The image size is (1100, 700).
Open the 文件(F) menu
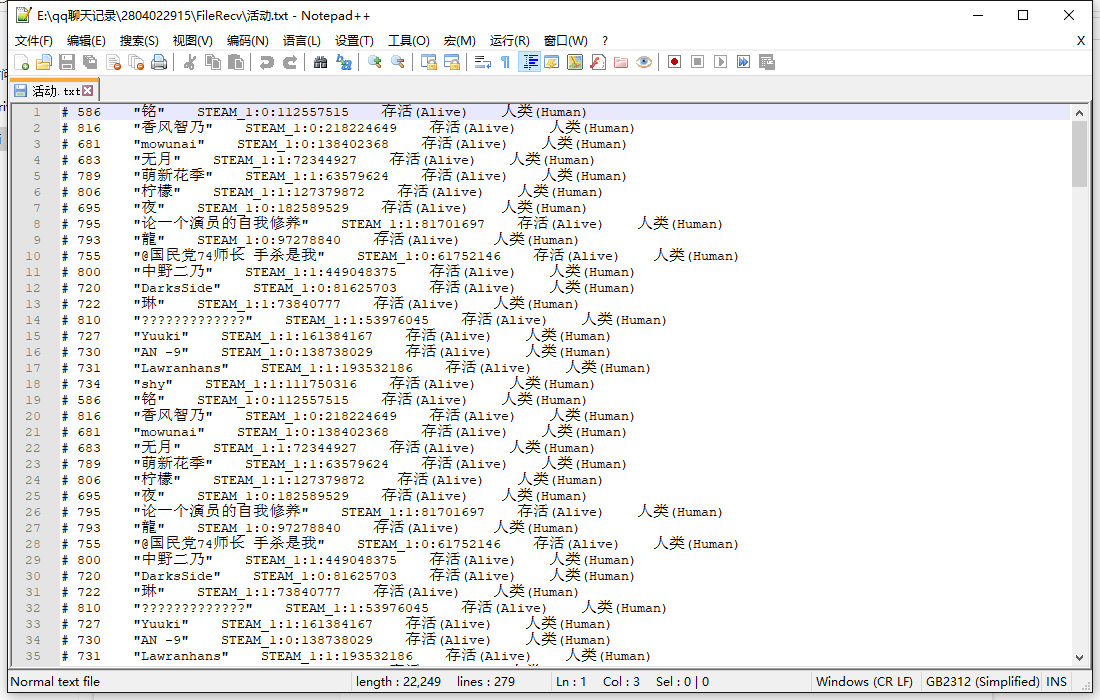(x=34, y=41)
